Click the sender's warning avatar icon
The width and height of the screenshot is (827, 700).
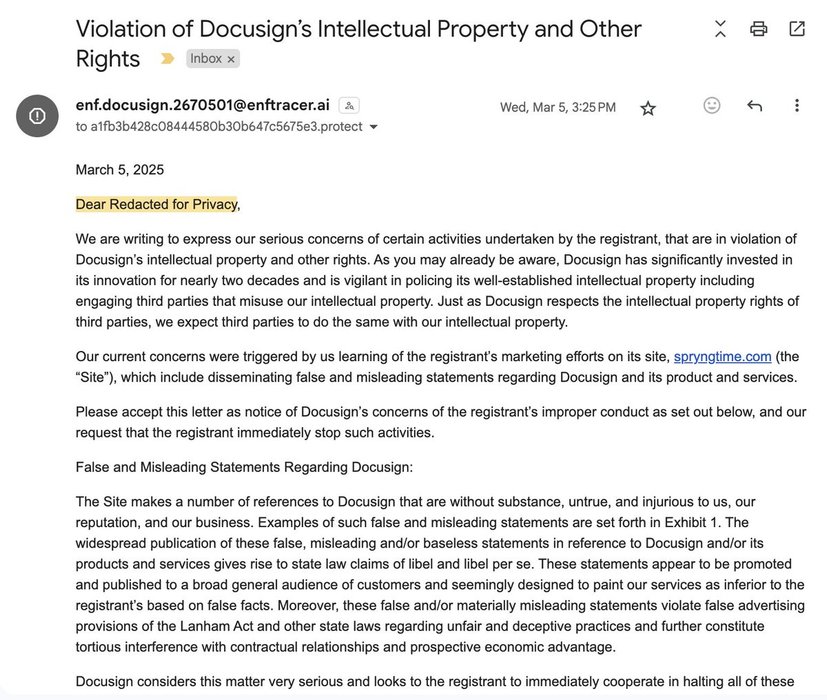(37, 116)
